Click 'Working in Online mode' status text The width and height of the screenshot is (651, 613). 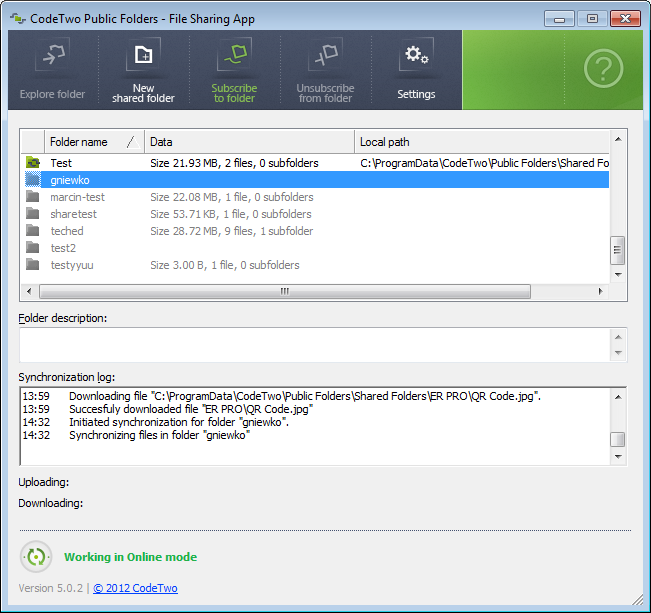pos(130,557)
